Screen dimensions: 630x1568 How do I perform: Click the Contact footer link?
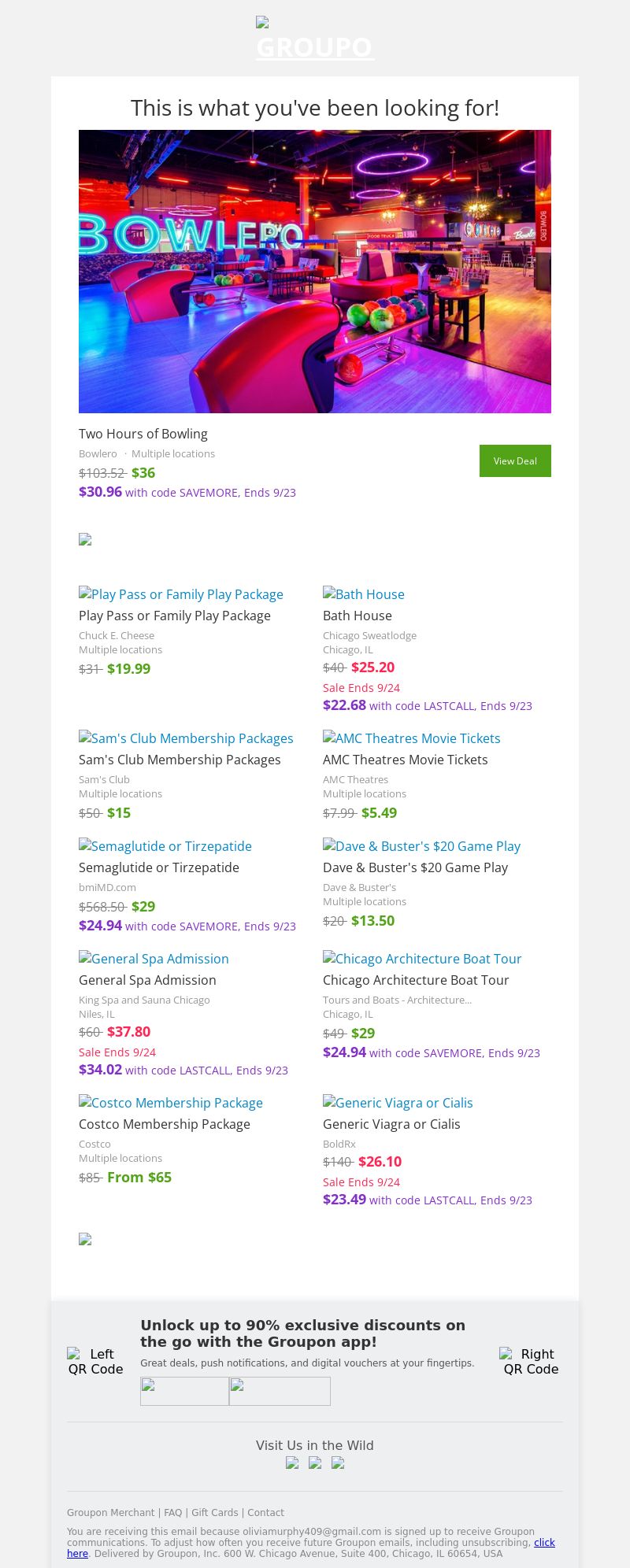click(265, 1512)
